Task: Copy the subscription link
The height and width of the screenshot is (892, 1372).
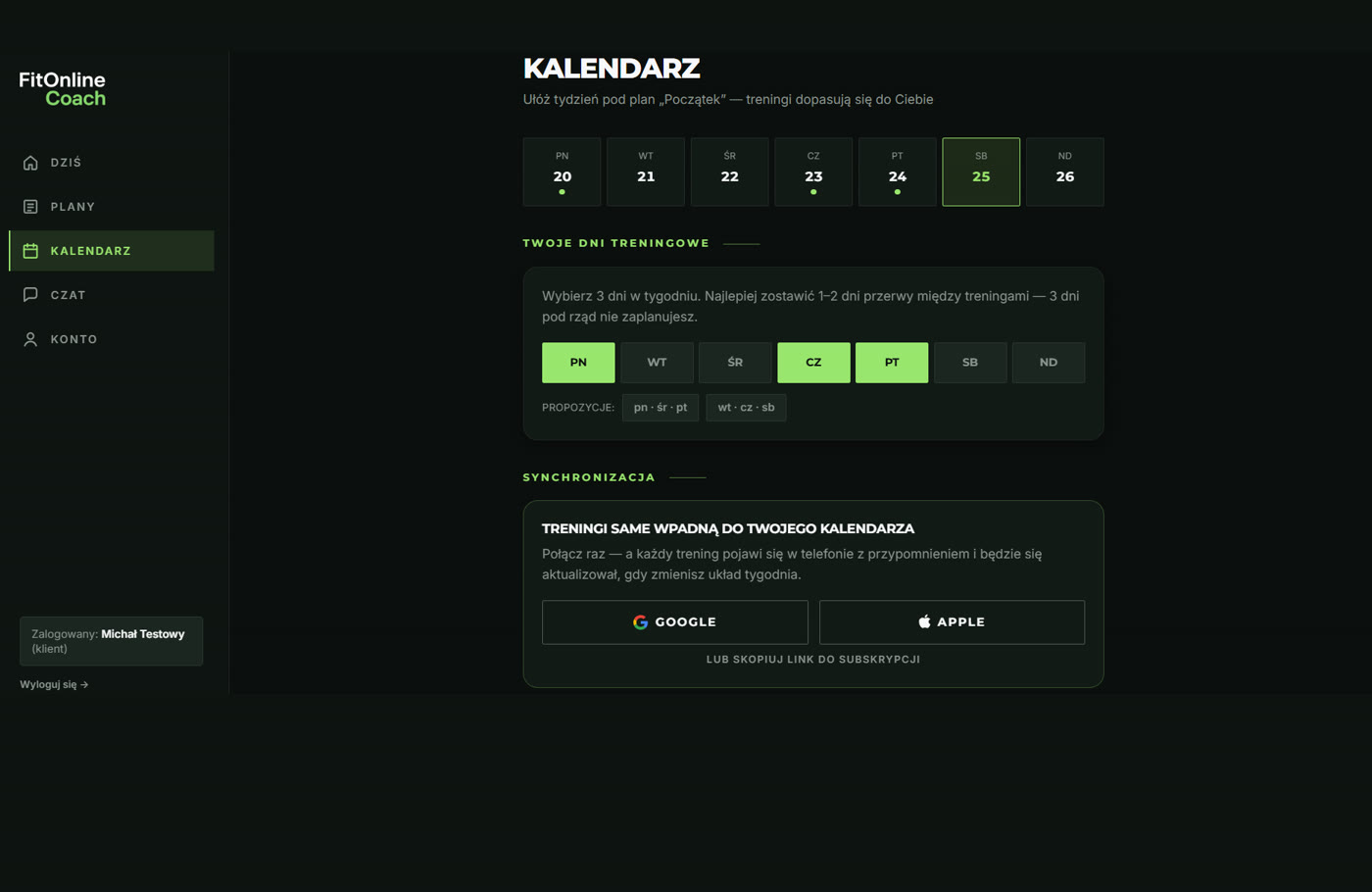Action: (813, 660)
